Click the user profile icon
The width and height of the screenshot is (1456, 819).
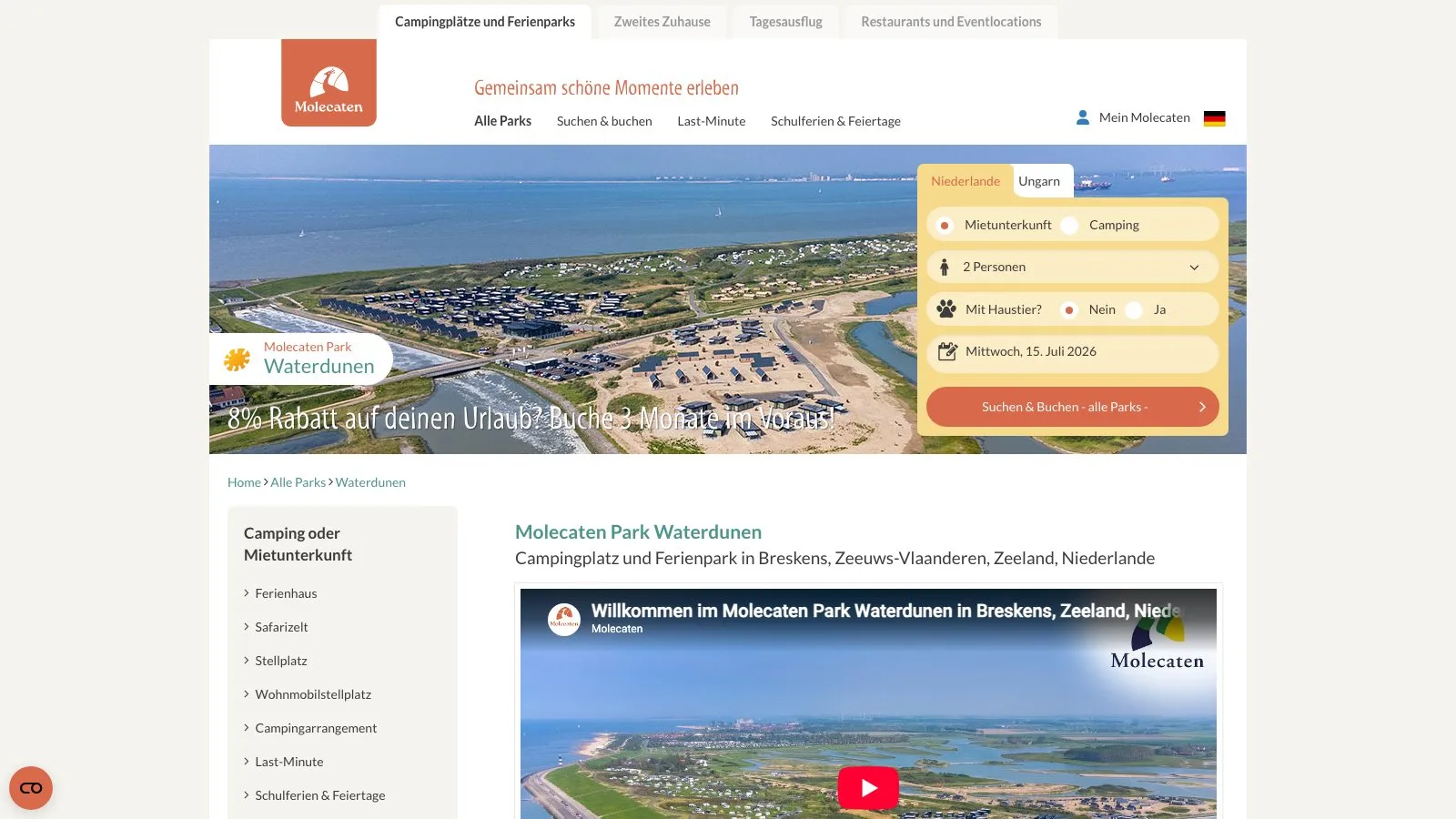pyautogui.click(x=1083, y=117)
